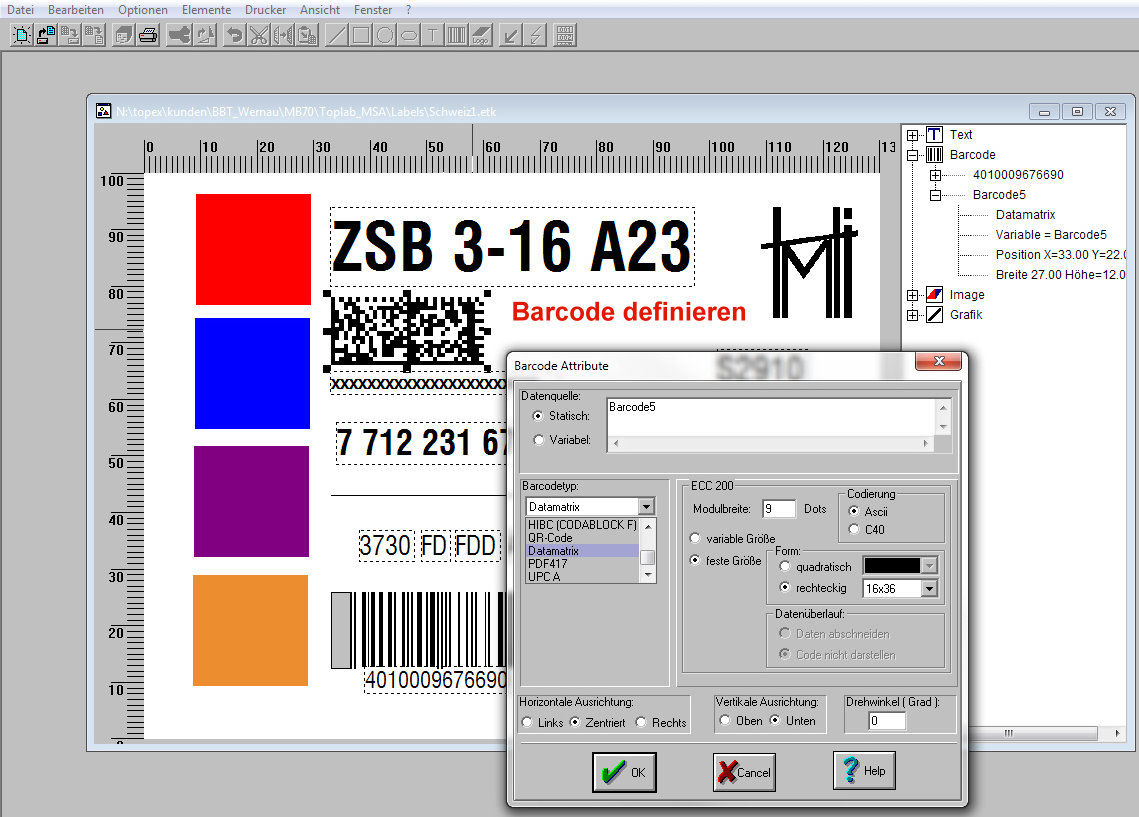
Task: Open the Barcodetyp dropdown
Action: 646,506
